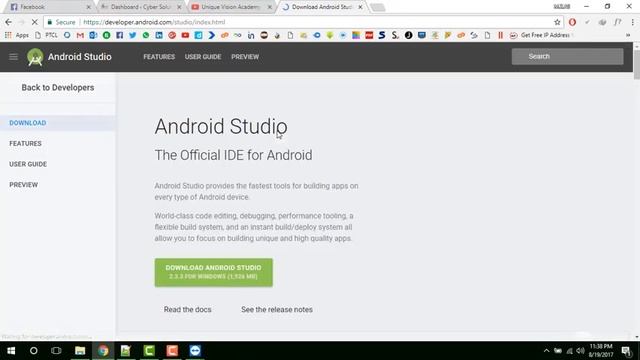Open the Opera extension icon in toolbar

click(x=572, y=22)
